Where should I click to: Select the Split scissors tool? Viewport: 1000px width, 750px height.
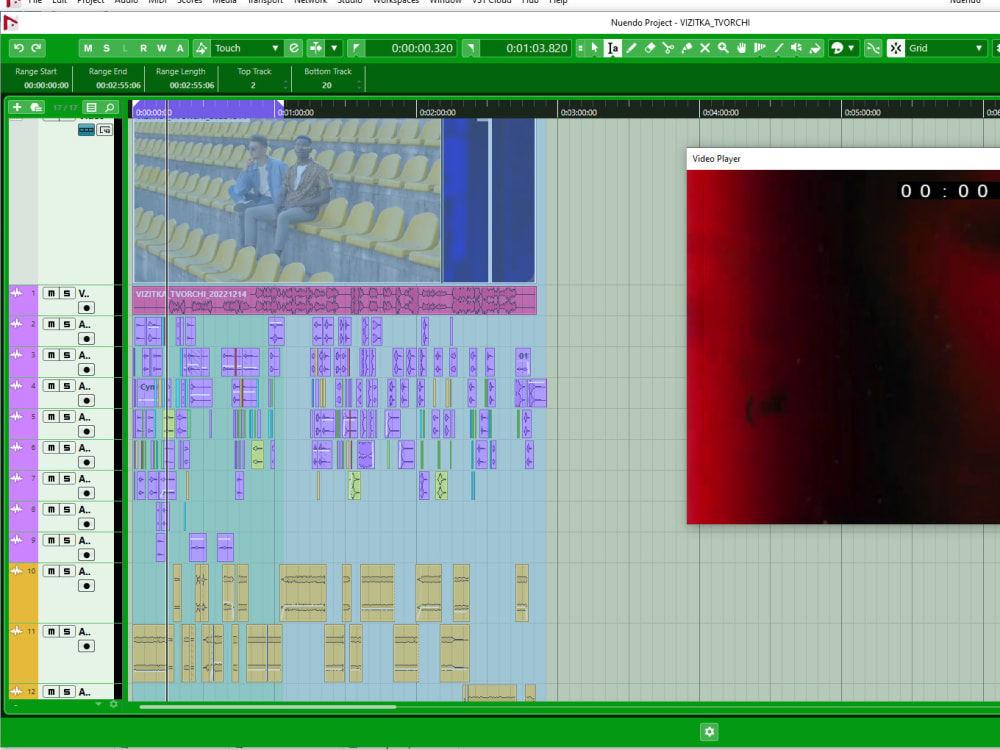pos(668,48)
